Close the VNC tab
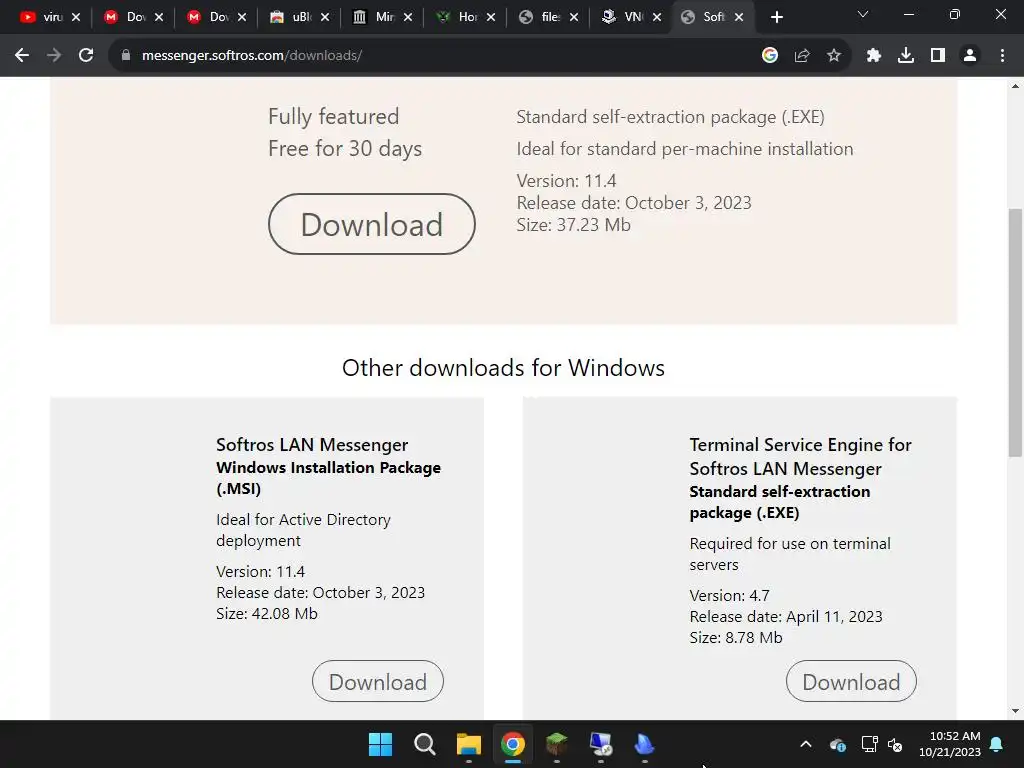Screen dimensions: 1024x768 click(x=656, y=17)
